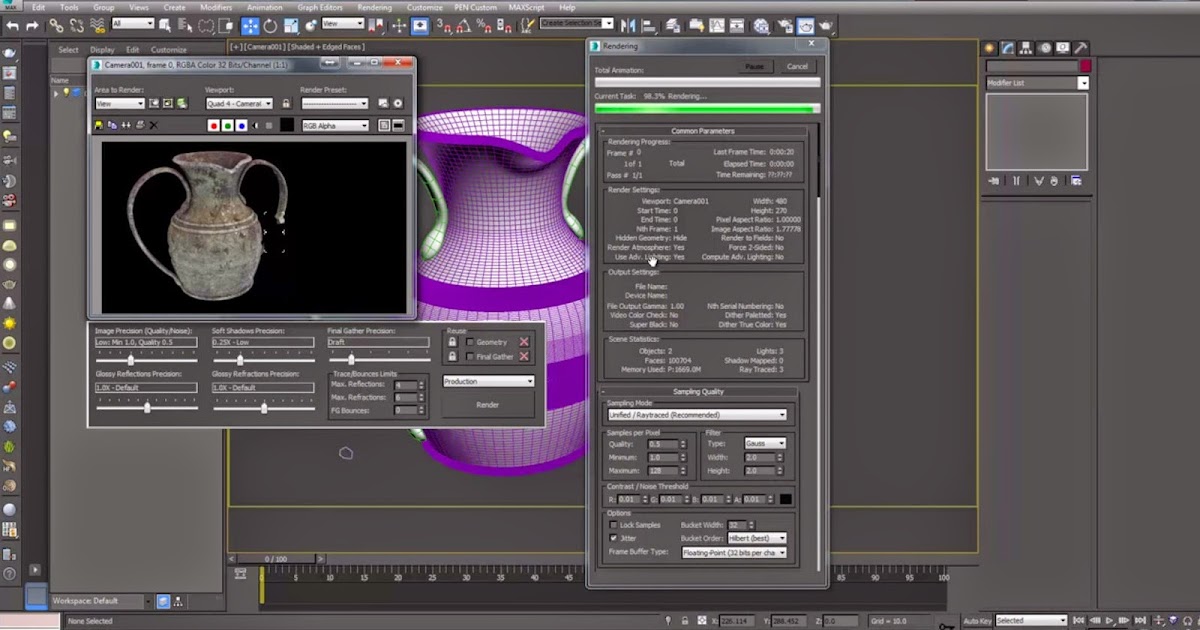1200x630 pixels.
Task: Click the Print Image icon in frame window
Action: [140, 125]
